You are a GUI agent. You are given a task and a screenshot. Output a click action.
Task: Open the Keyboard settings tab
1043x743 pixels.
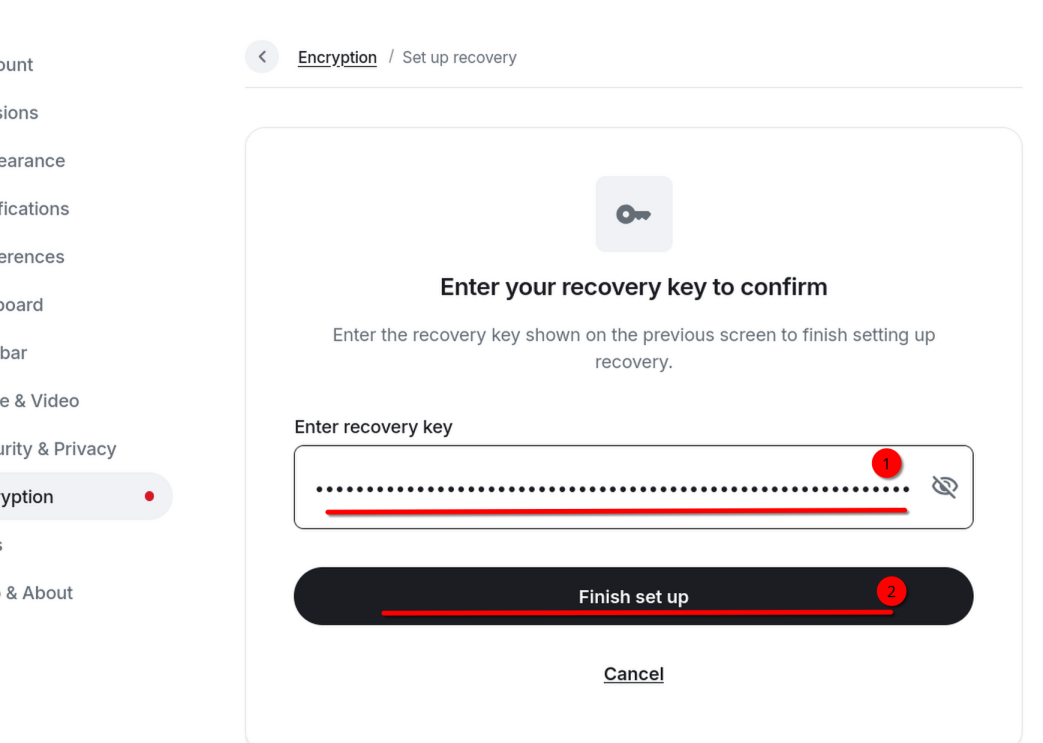tap(21, 304)
